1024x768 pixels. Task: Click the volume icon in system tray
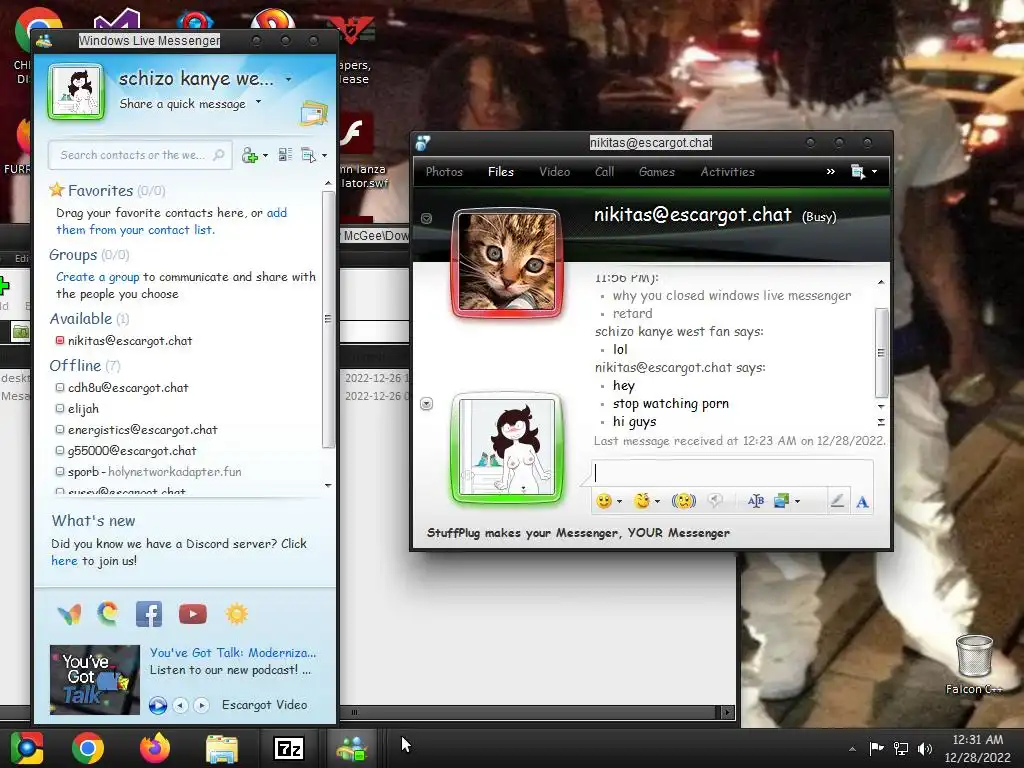pos(925,749)
